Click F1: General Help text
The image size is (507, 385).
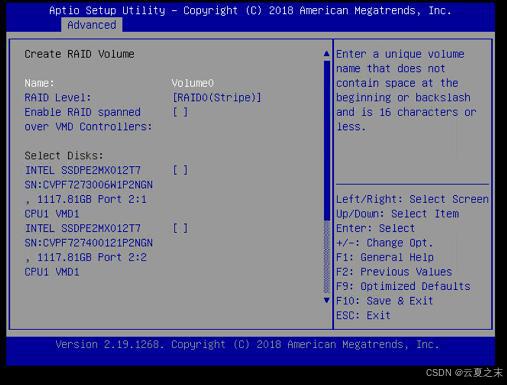[385, 257]
